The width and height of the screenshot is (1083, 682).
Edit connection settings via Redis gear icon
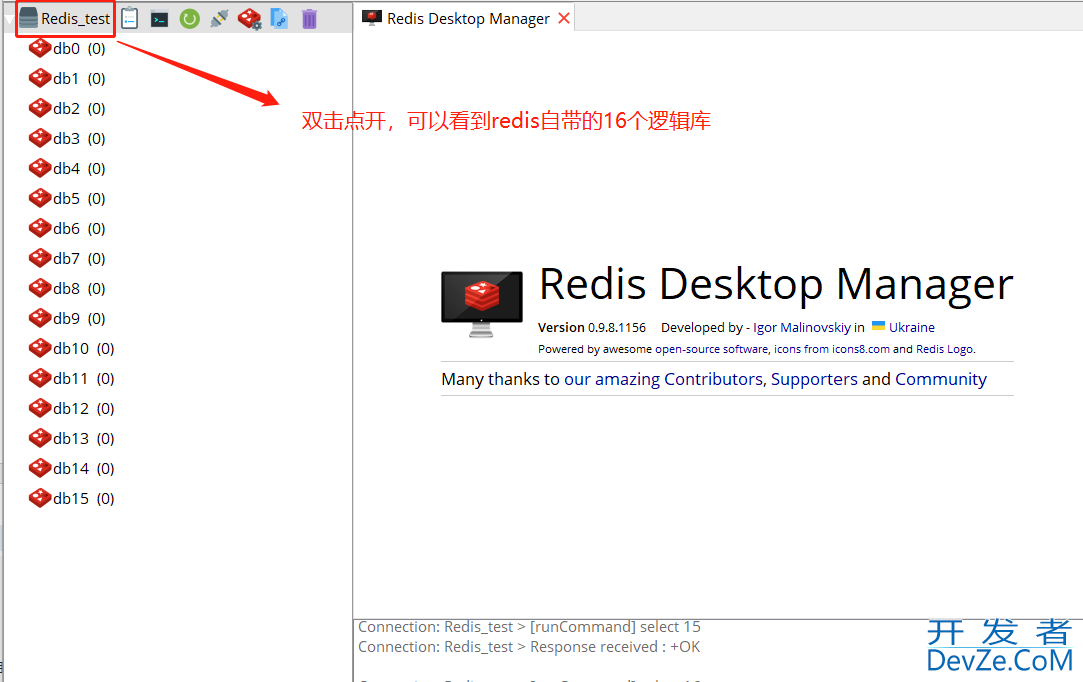(249, 19)
